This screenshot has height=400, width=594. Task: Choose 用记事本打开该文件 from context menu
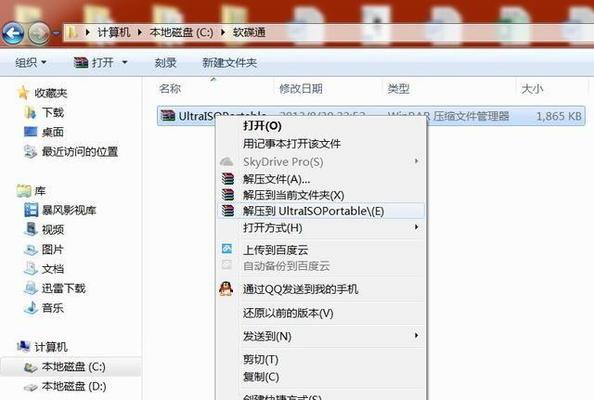(292, 144)
